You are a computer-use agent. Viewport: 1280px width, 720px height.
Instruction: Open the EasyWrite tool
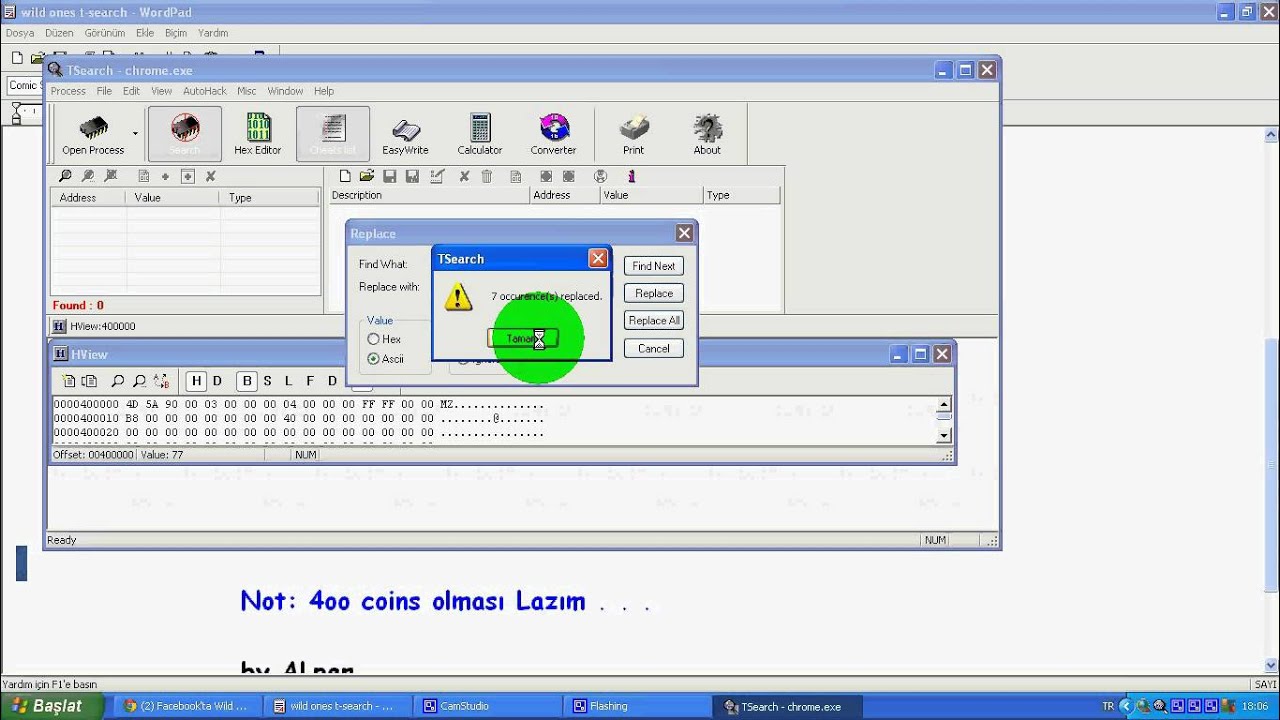pyautogui.click(x=405, y=134)
